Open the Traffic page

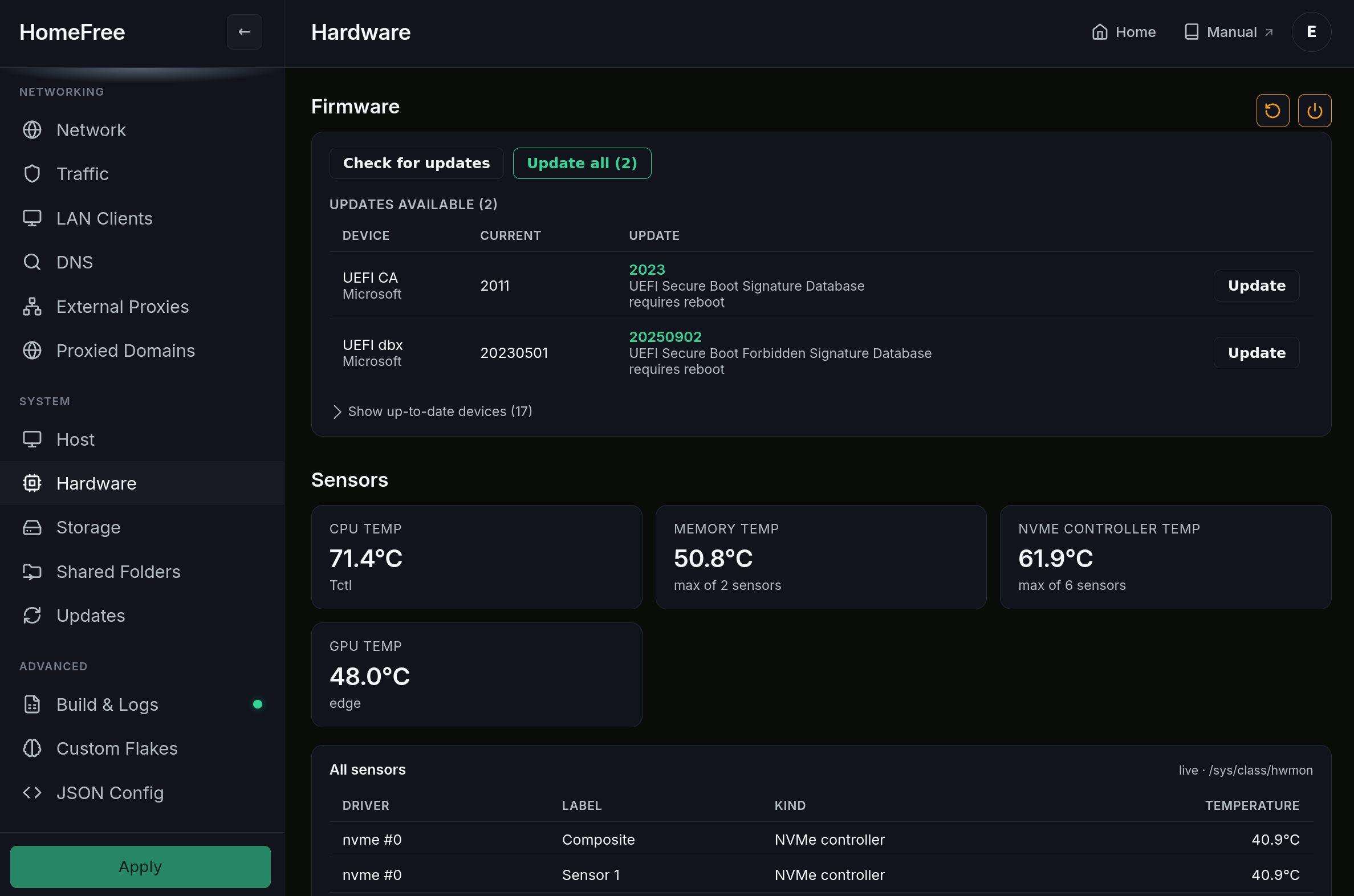pos(142,174)
